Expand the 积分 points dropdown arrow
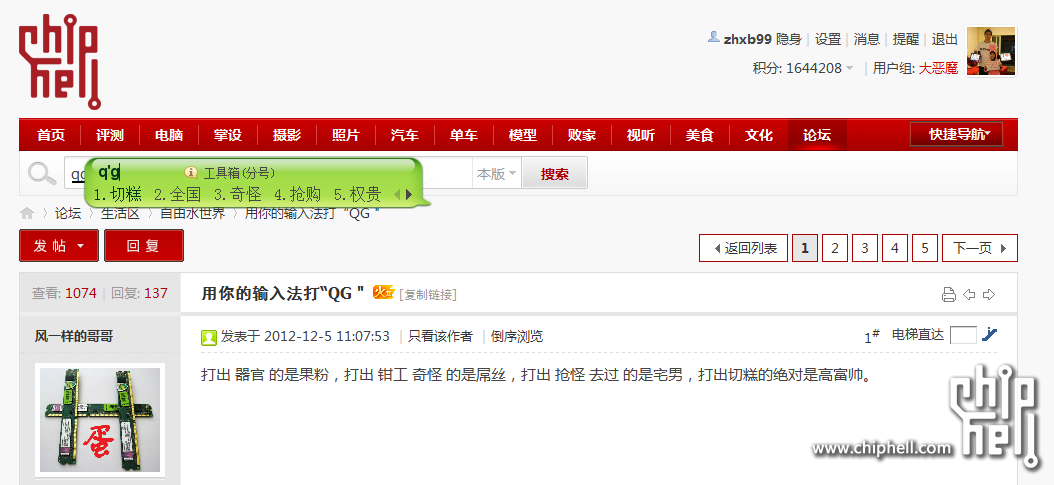 (849, 69)
